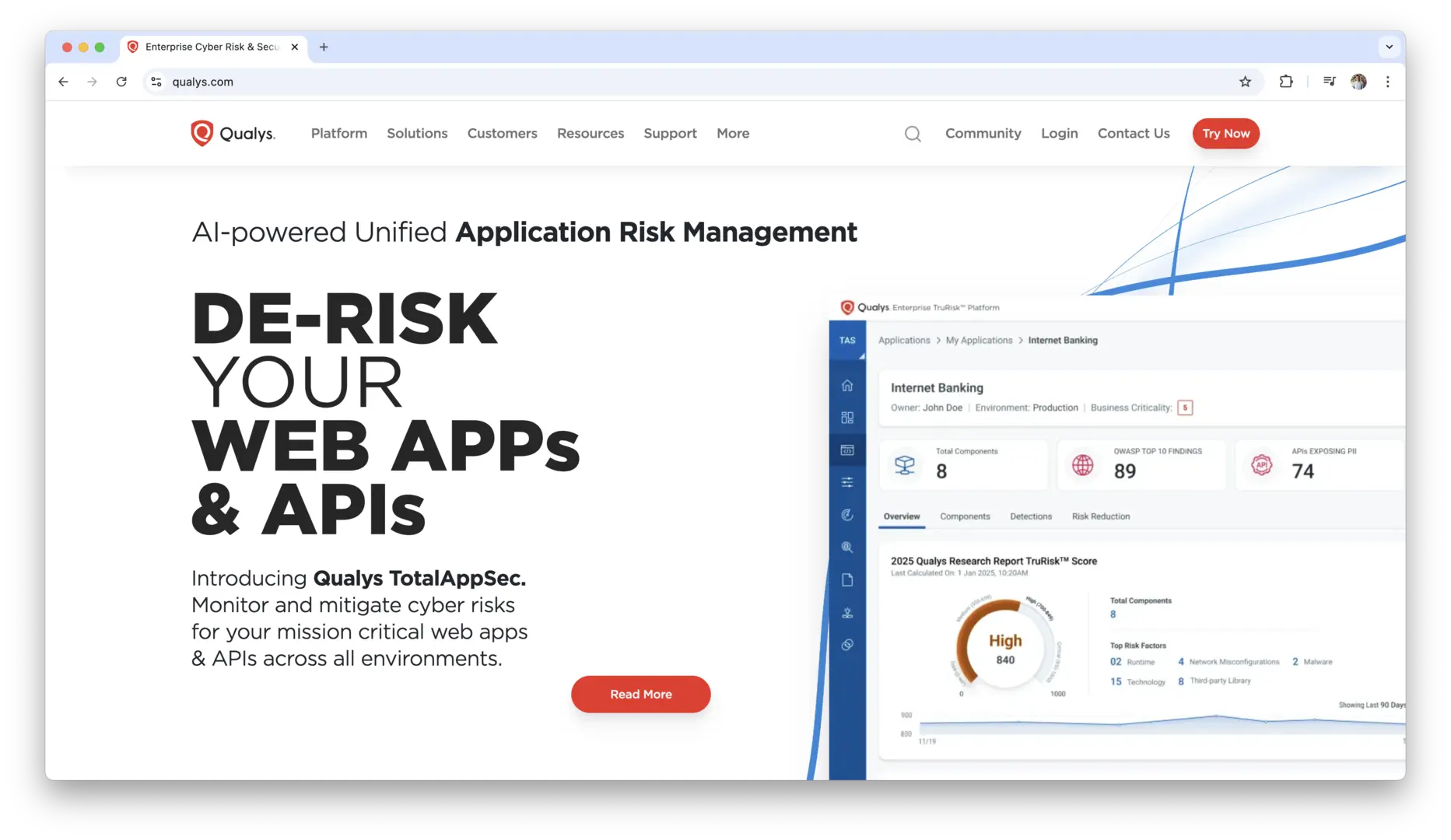
Task: Open media control icon in toolbar
Action: 1329,82
